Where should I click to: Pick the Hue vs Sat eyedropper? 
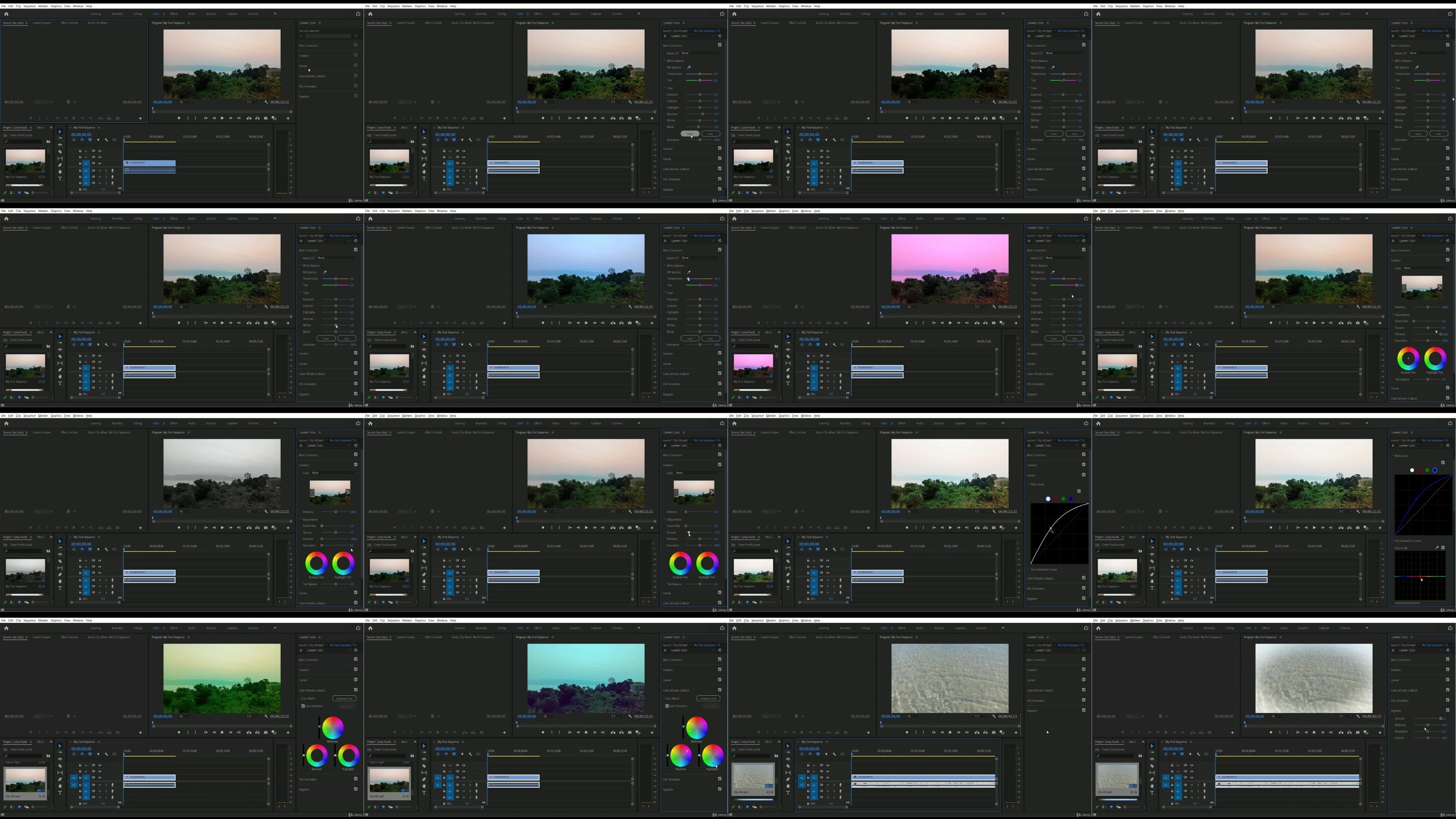coord(1437,548)
